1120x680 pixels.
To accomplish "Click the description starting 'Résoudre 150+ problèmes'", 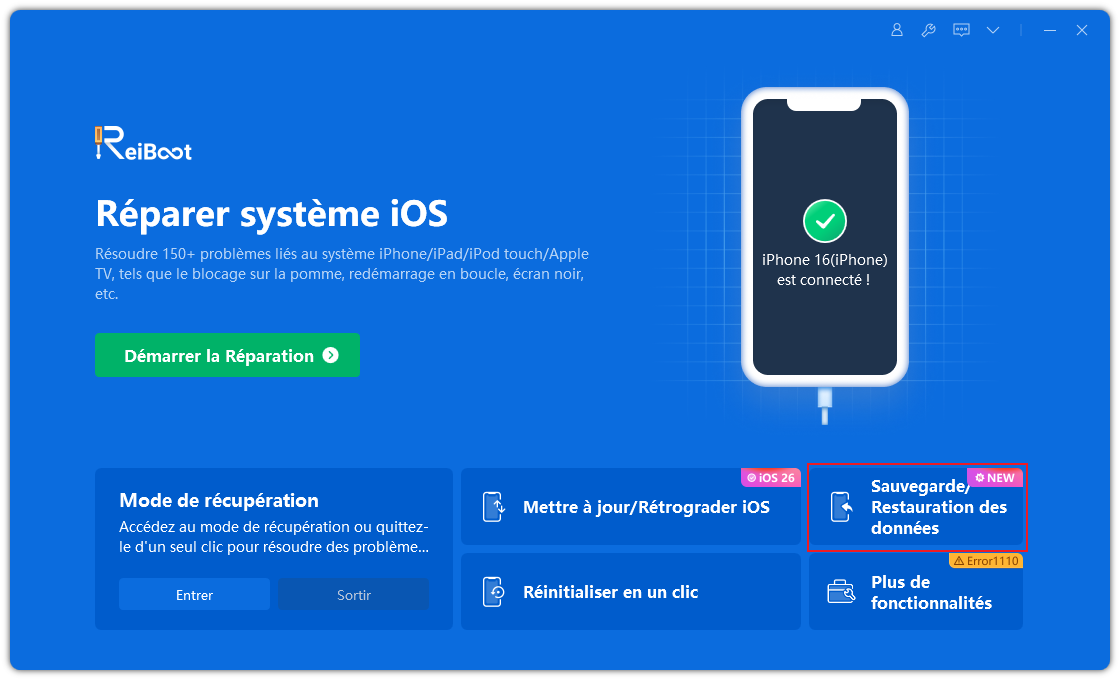I will coord(342,274).
